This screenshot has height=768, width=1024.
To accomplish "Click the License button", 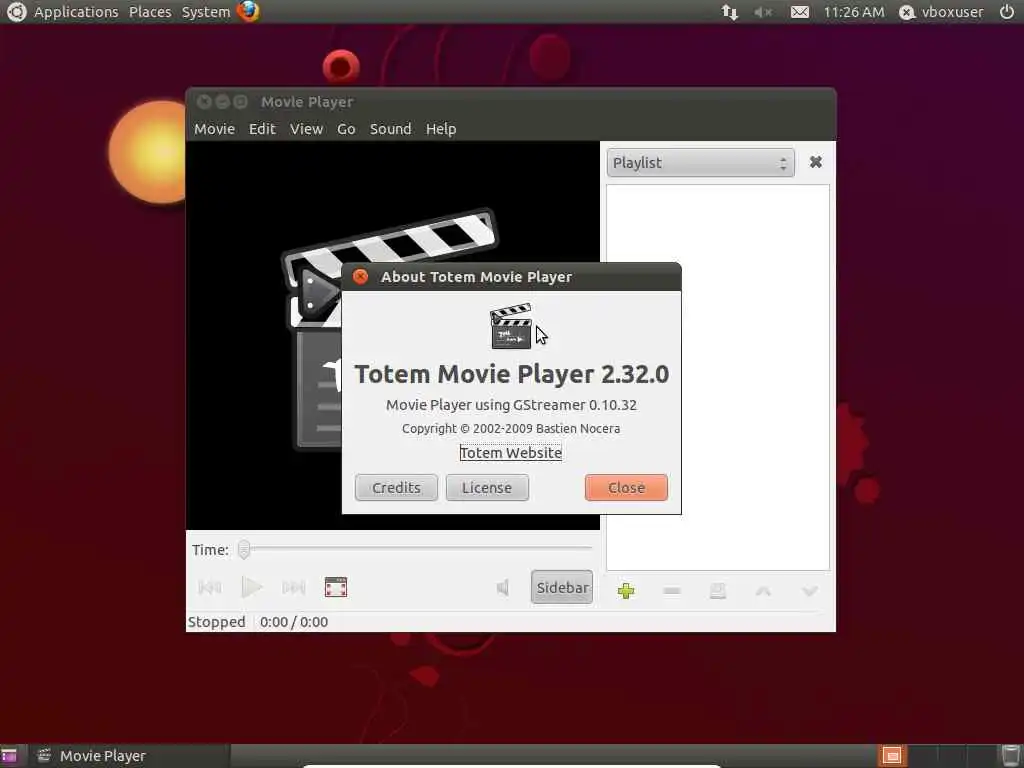I will 487,488.
